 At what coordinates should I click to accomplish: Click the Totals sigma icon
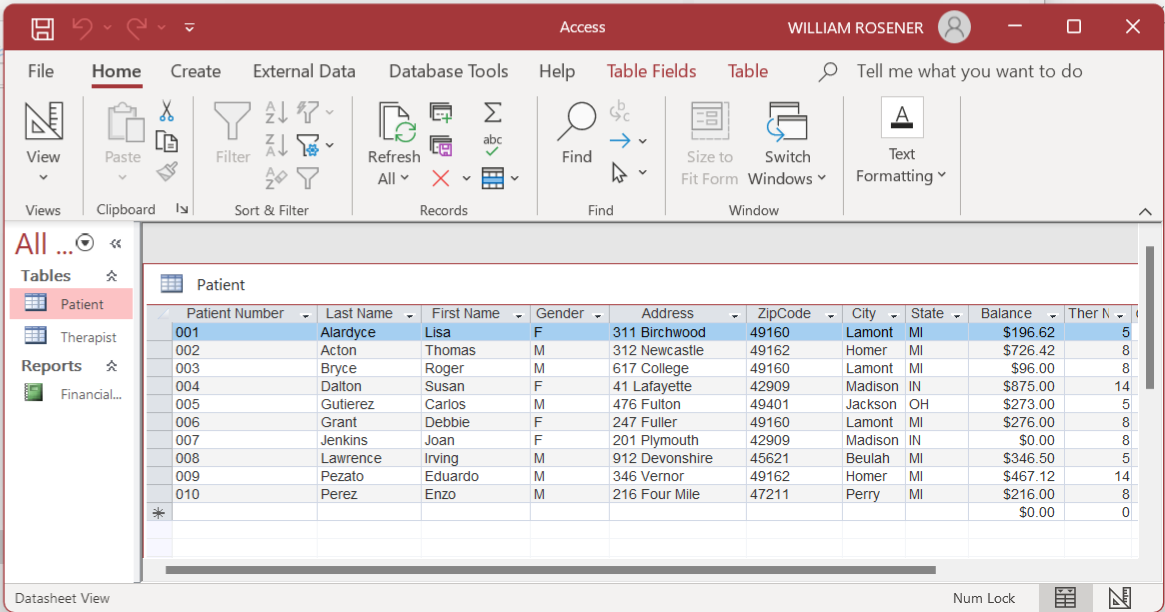[493, 112]
